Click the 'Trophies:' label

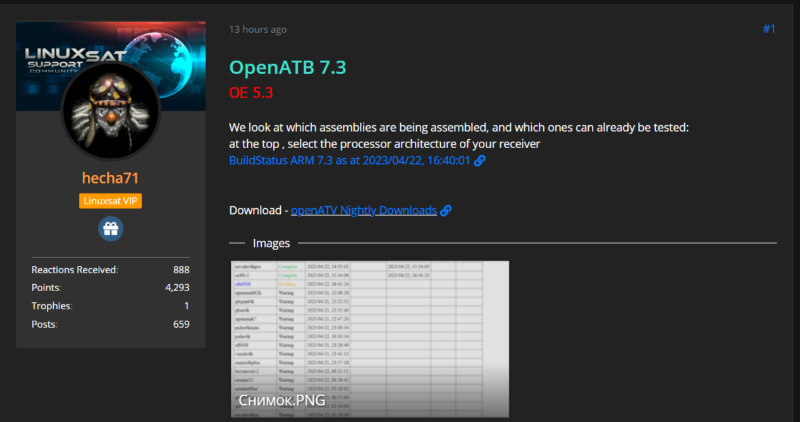tap(52, 306)
